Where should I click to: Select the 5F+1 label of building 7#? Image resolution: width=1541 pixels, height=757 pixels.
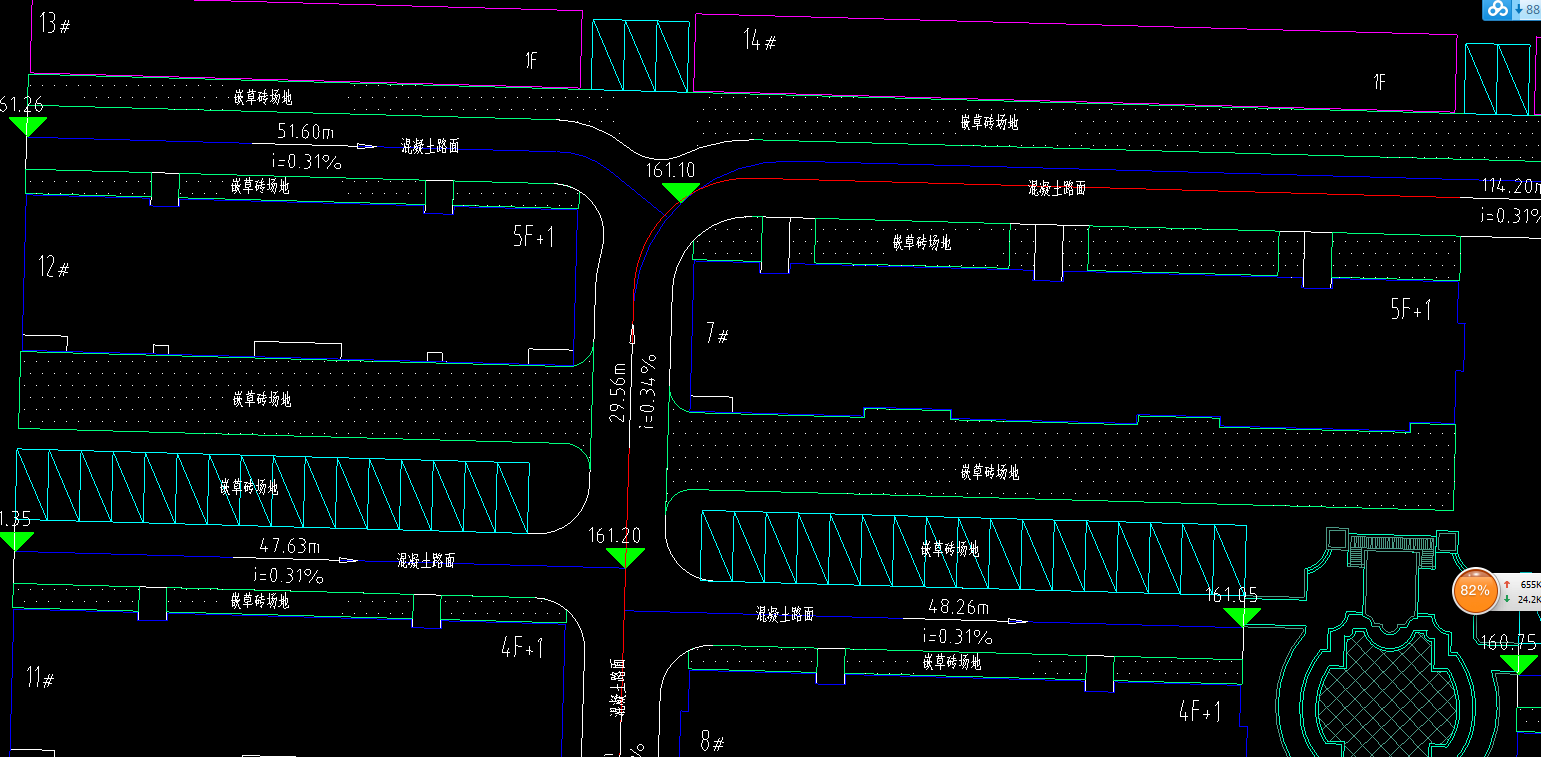click(1411, 311)
